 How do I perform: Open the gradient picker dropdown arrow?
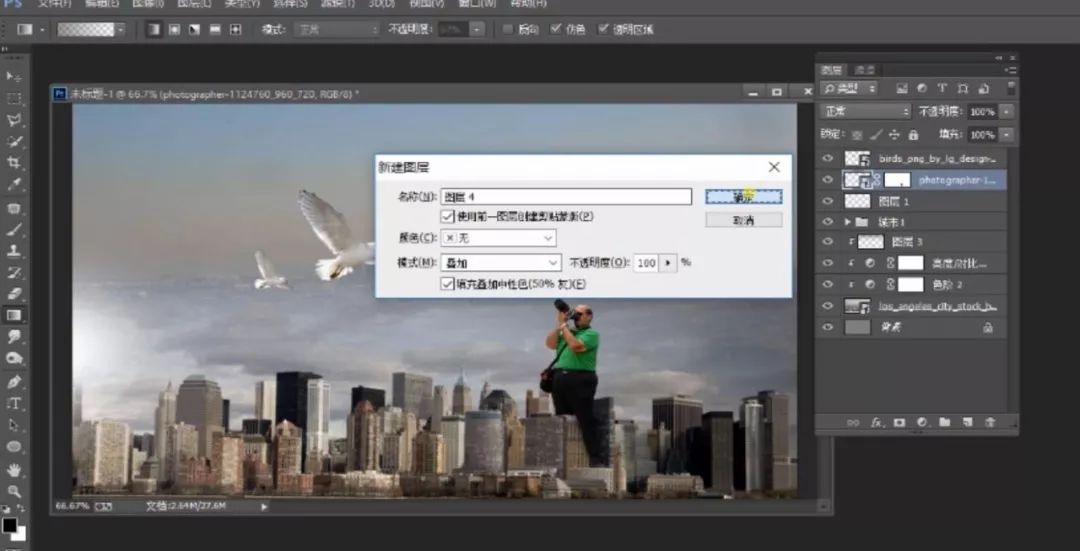121,30
